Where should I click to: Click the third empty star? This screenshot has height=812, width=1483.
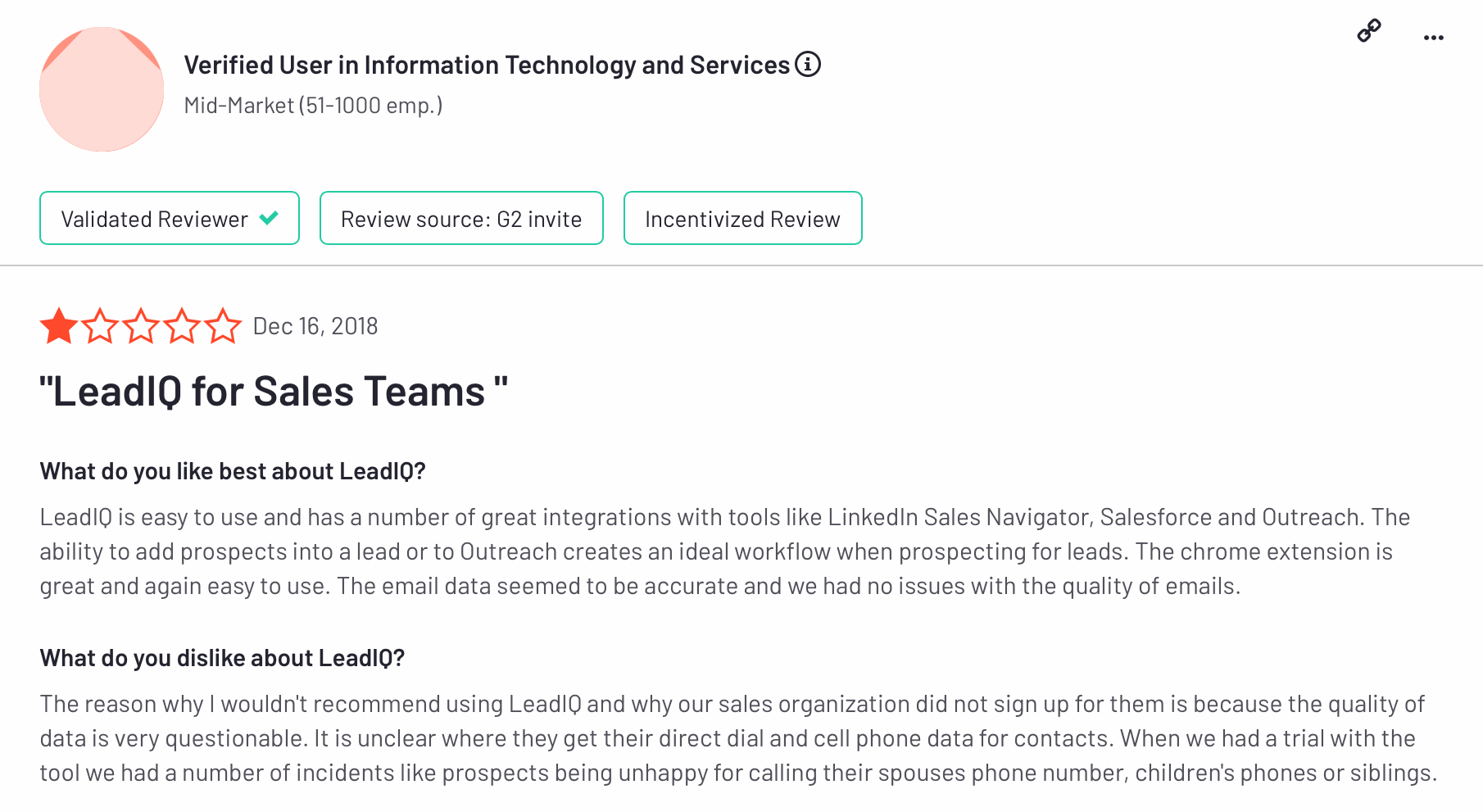coord(141,326)
